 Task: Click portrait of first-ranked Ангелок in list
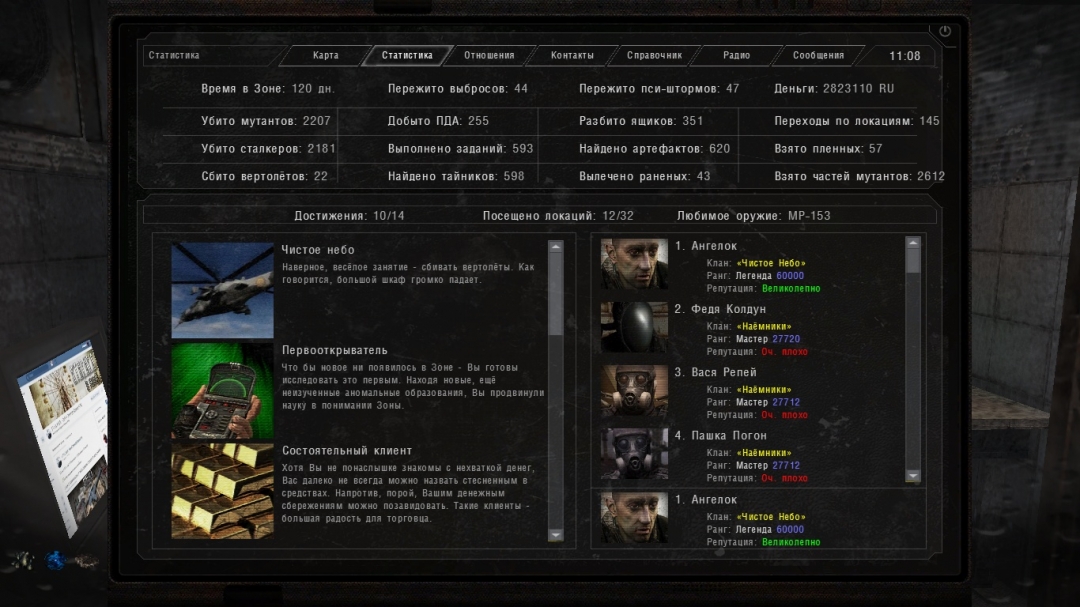pyautogui.click(x=634, y=264)
